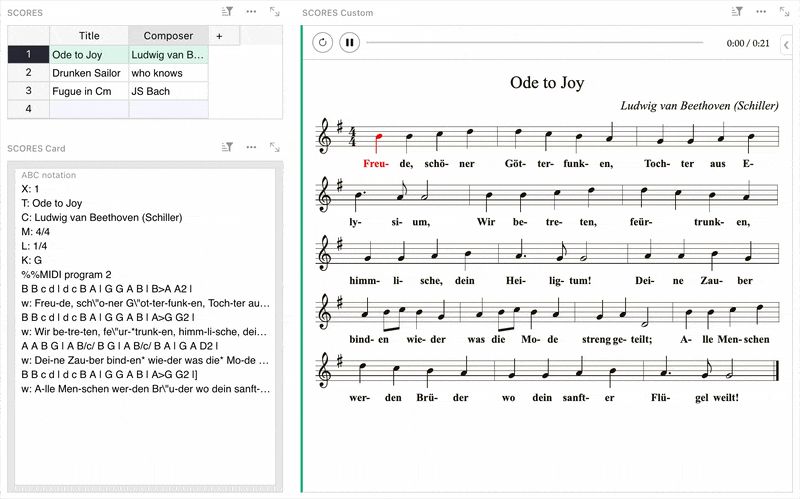This screenshot has width=800, height=499.
Task: Click the 'K: G' notation line
Action: pyautogui.click(x=32, y=260)
